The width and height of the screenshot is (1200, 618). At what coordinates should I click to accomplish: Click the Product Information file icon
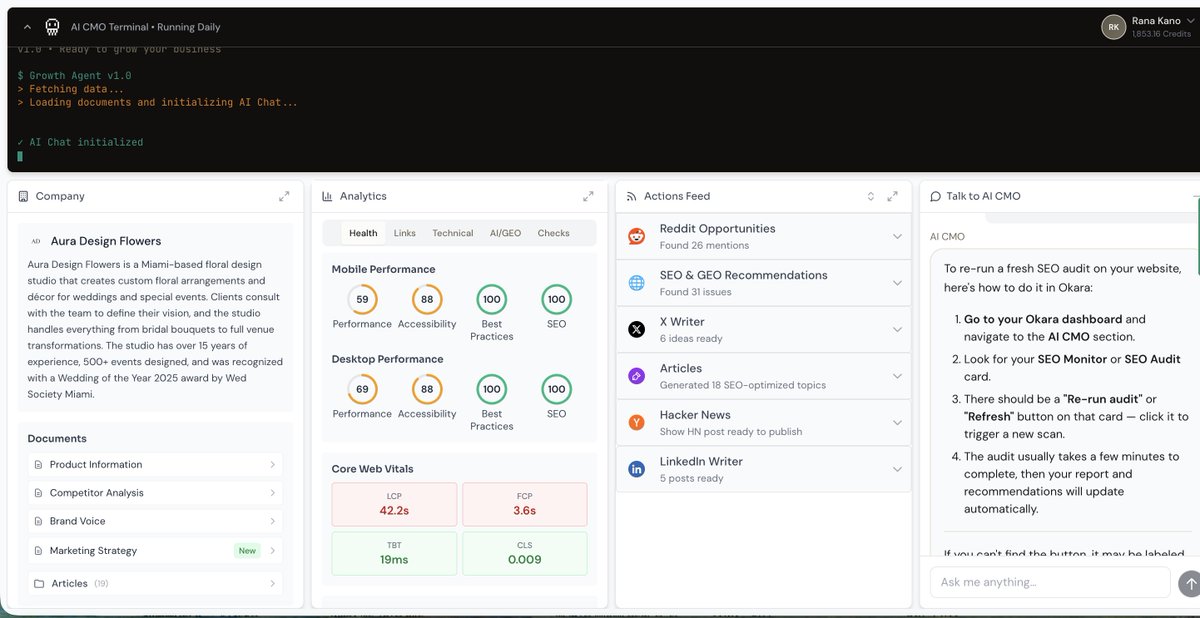click(39, 464)
